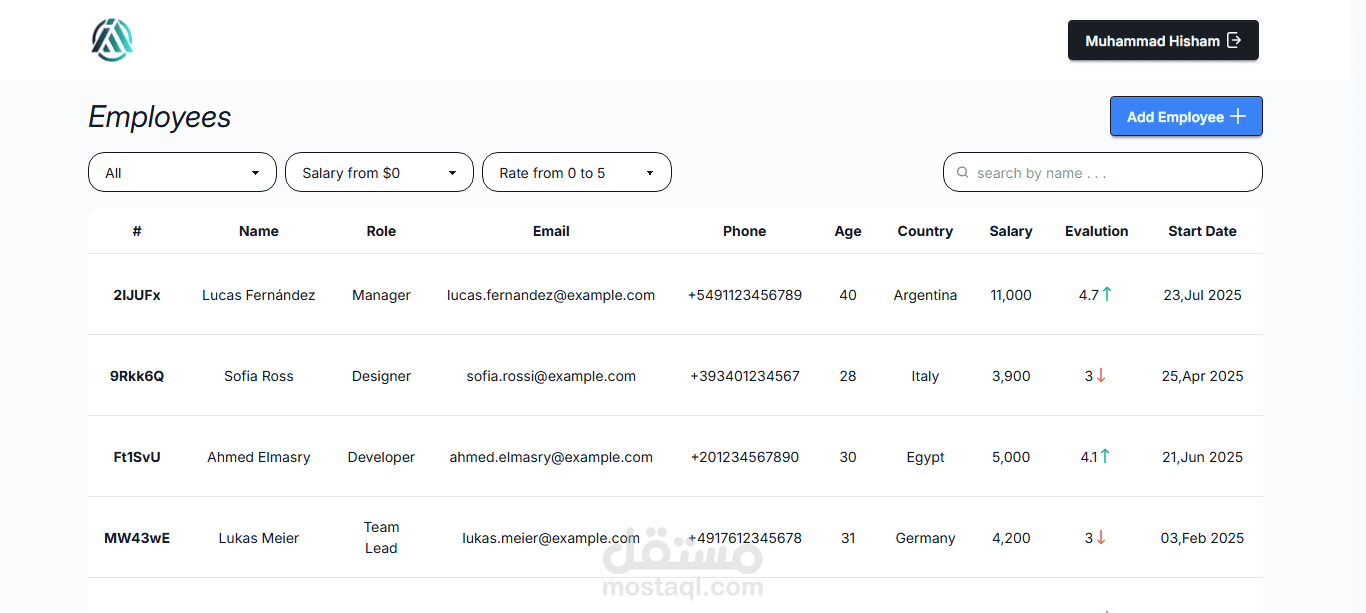Click the Name column header
The image size is (1366, 613).
coord(258,231)
